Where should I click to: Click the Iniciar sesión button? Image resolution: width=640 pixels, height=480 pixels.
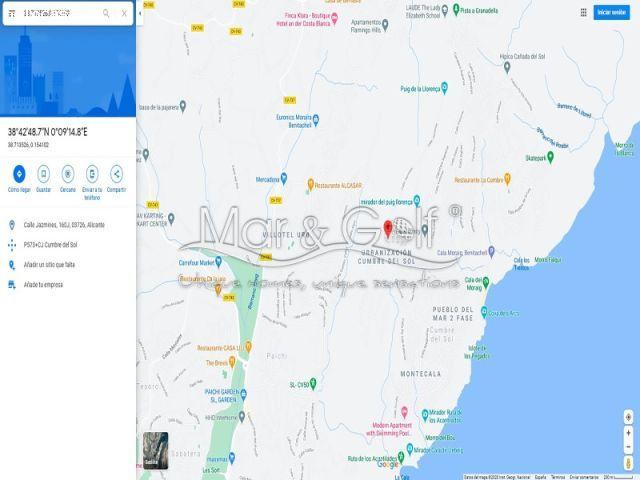(611, 12)
